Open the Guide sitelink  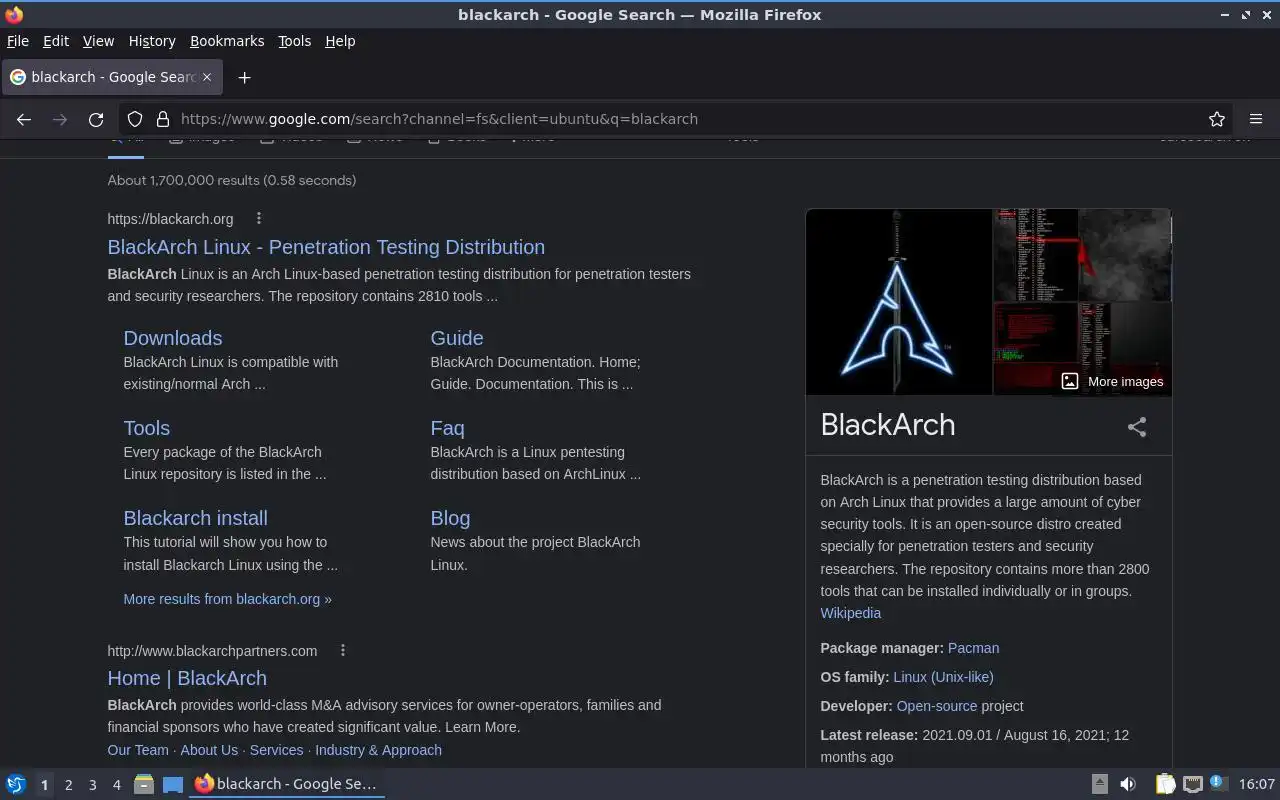point(457,338)
